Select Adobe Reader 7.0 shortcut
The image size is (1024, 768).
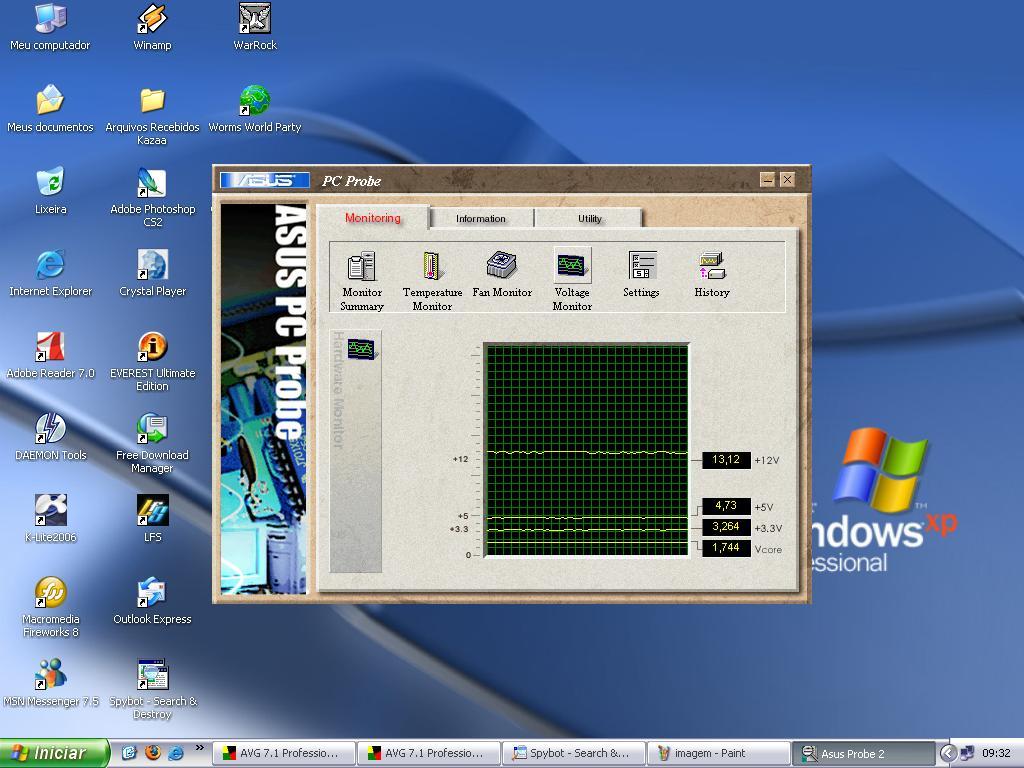point(50,355)
